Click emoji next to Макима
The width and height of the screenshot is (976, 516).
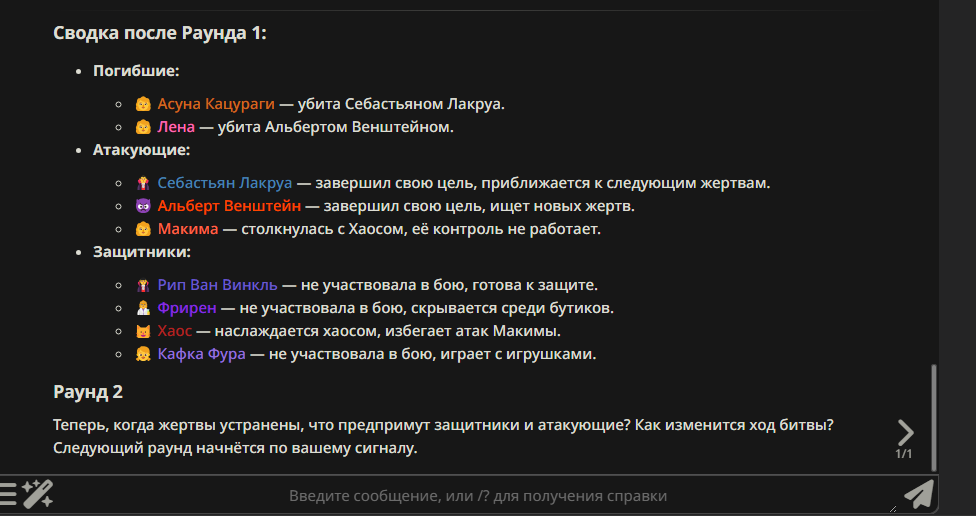coord(143,228)
